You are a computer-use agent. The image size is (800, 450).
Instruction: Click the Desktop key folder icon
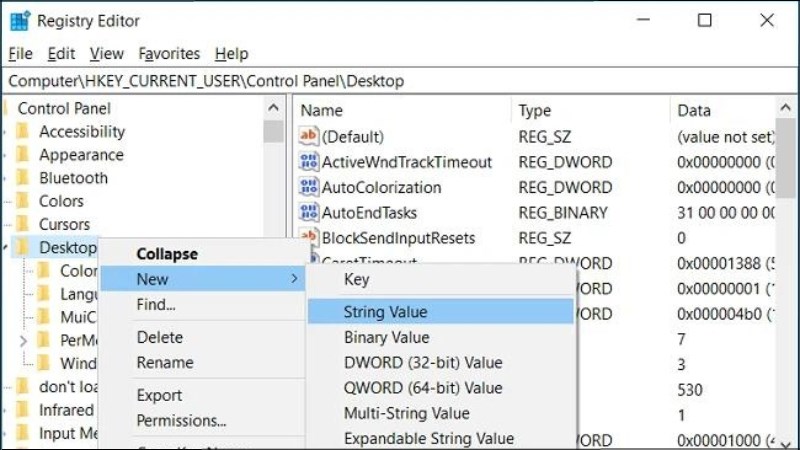pyautogui.click(x=22, y=247)
